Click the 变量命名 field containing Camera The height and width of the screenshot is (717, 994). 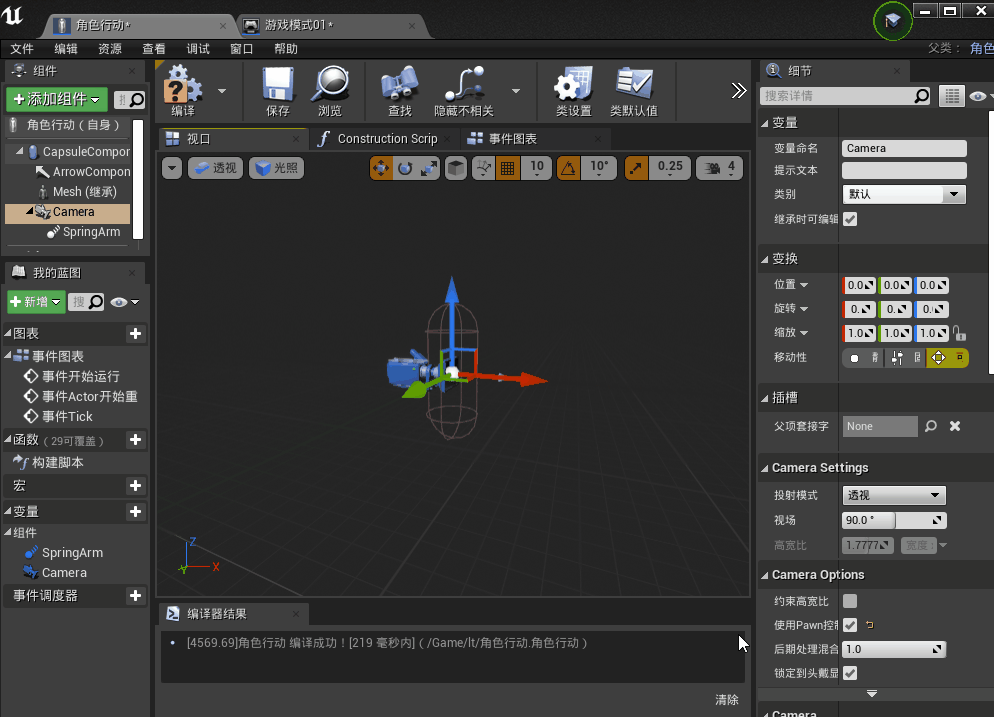[x=904, y=148]
